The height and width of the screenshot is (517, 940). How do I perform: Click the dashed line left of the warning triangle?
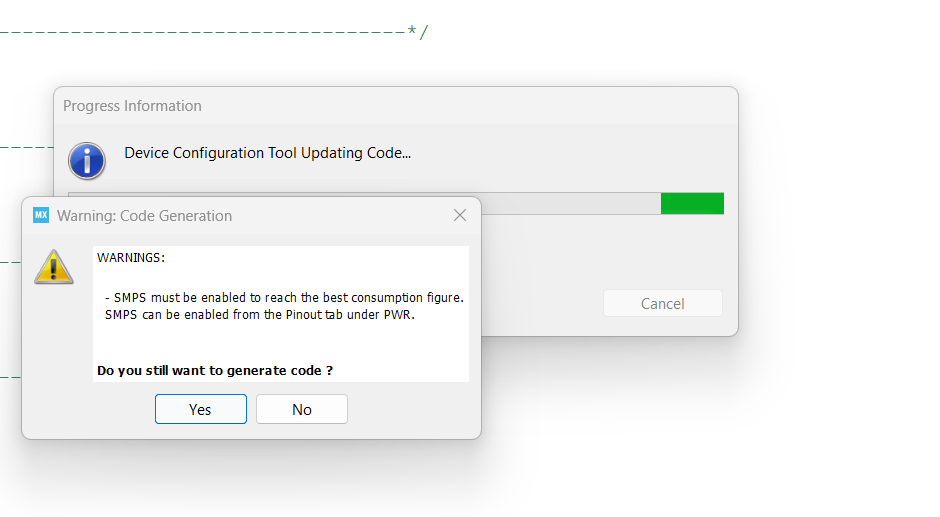[10, 262]
